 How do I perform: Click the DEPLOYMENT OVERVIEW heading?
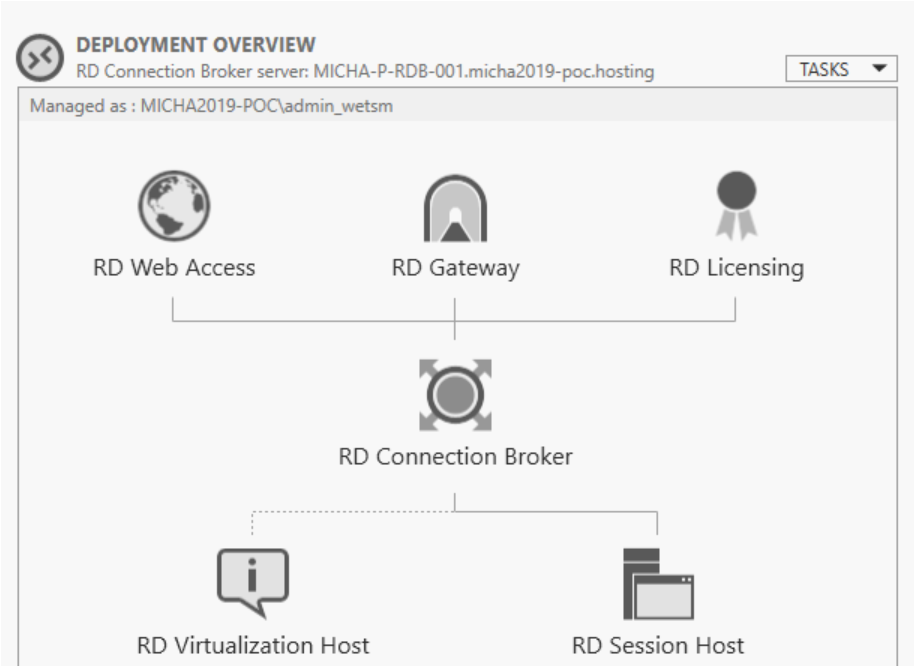[196, 45]
